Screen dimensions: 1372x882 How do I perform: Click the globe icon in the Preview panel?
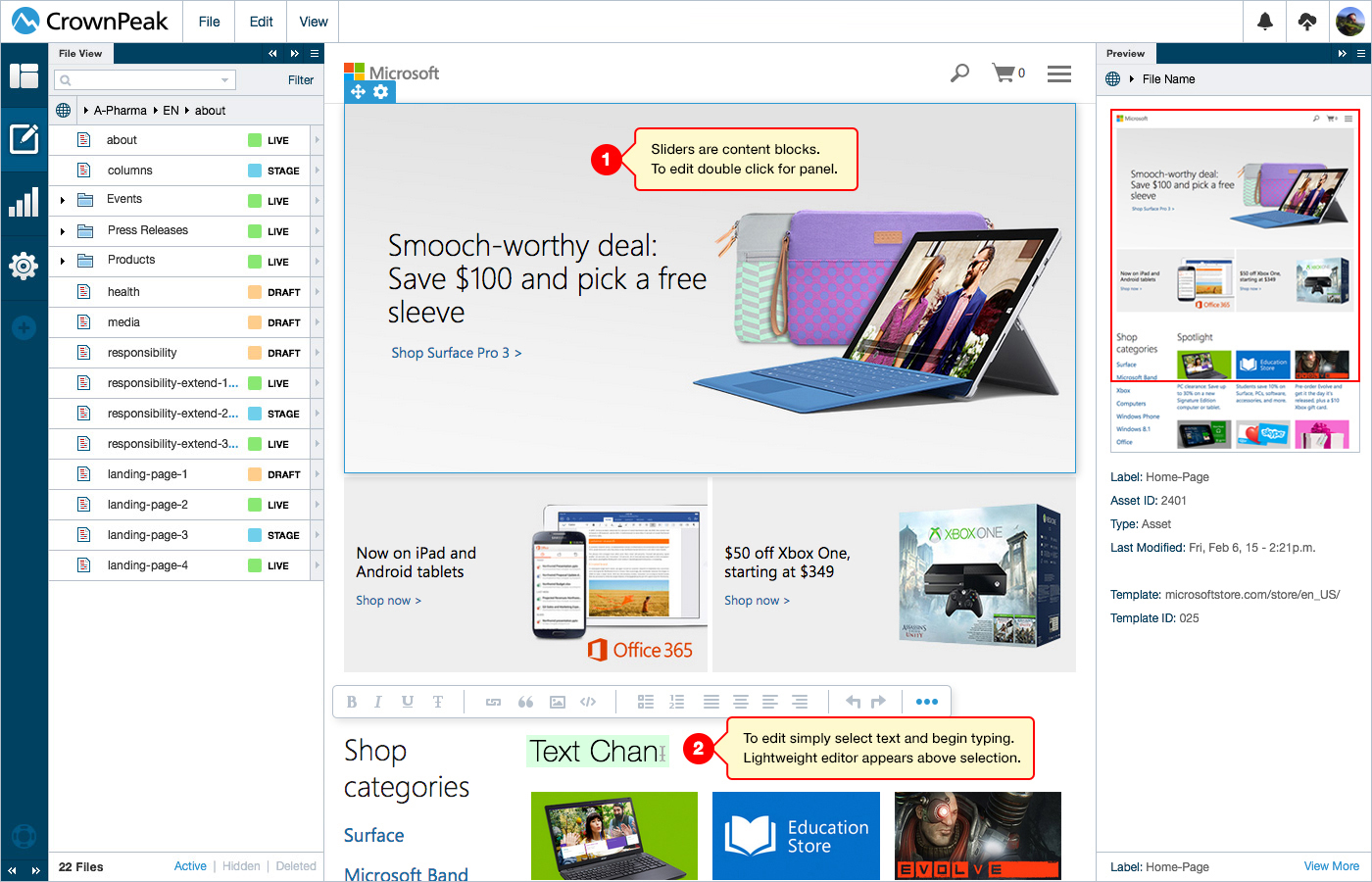coord(1113,79)
